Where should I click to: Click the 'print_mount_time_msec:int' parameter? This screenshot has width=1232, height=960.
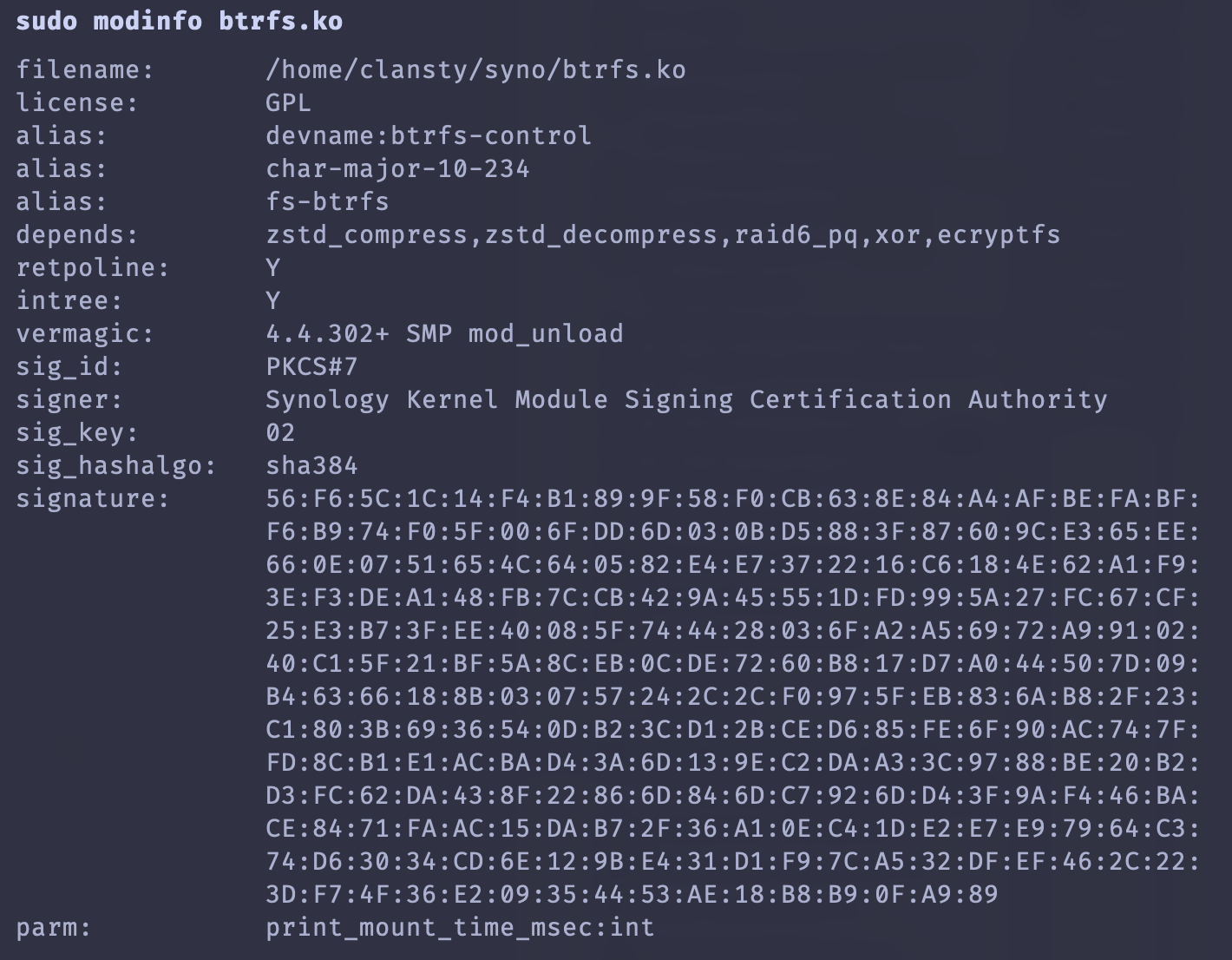pyautogui.click(x=460, y=927)
